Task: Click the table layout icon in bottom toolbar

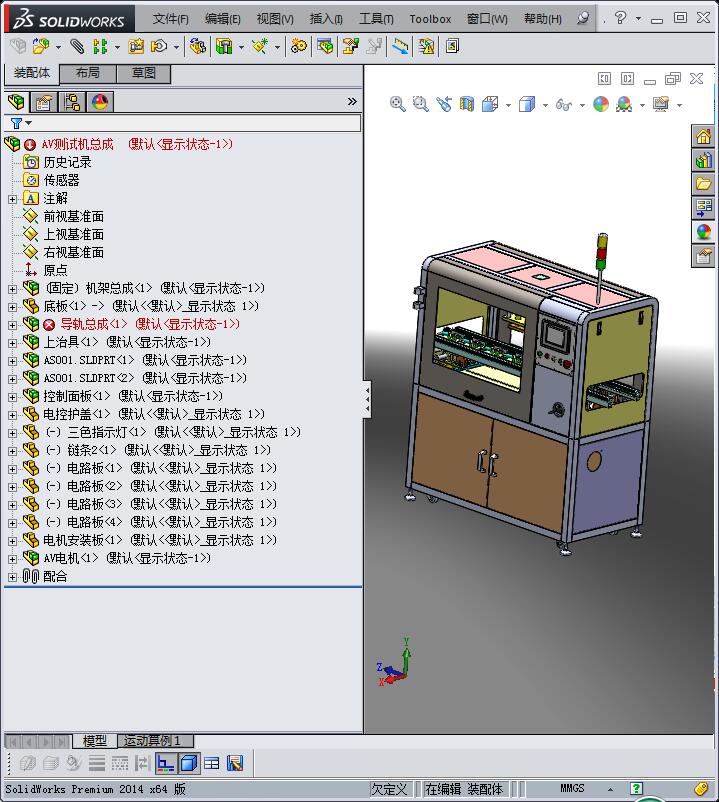Action: pyautogui.click(x=212, y=764)
